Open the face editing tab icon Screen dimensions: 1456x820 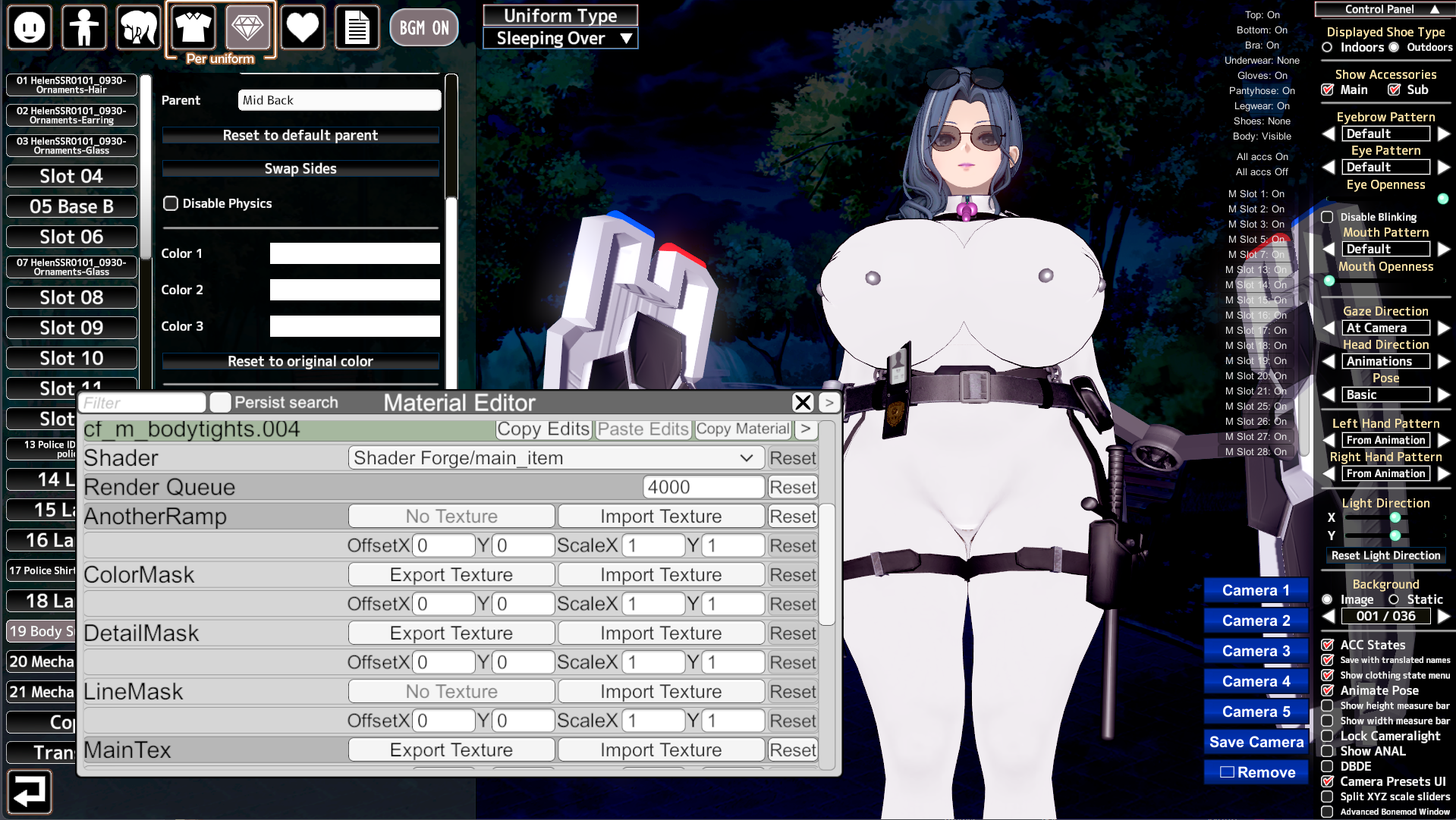click(30, 28)
